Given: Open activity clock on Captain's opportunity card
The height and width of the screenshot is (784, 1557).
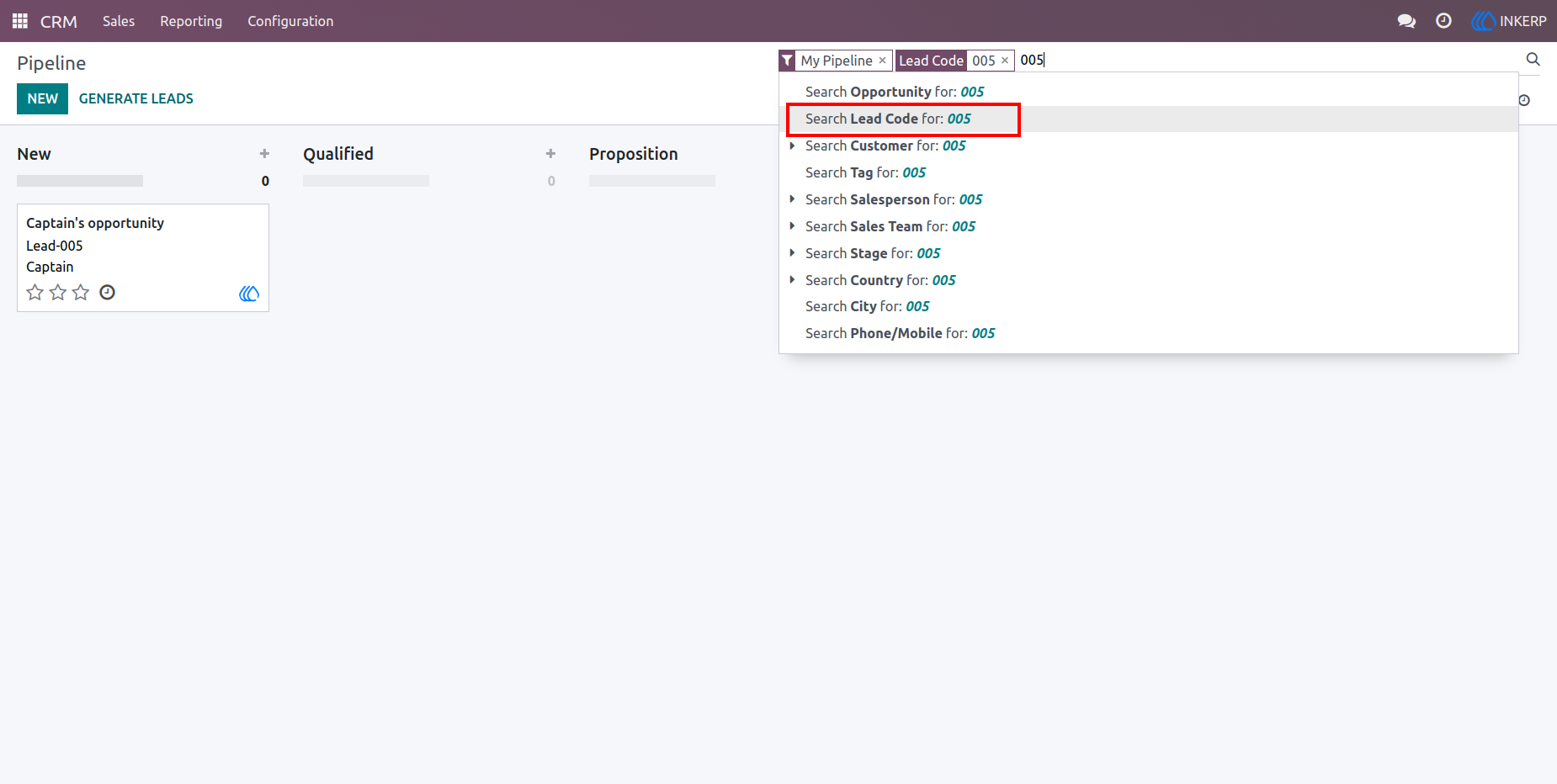Looking at the screenshot, I should (x=107, y=293).
